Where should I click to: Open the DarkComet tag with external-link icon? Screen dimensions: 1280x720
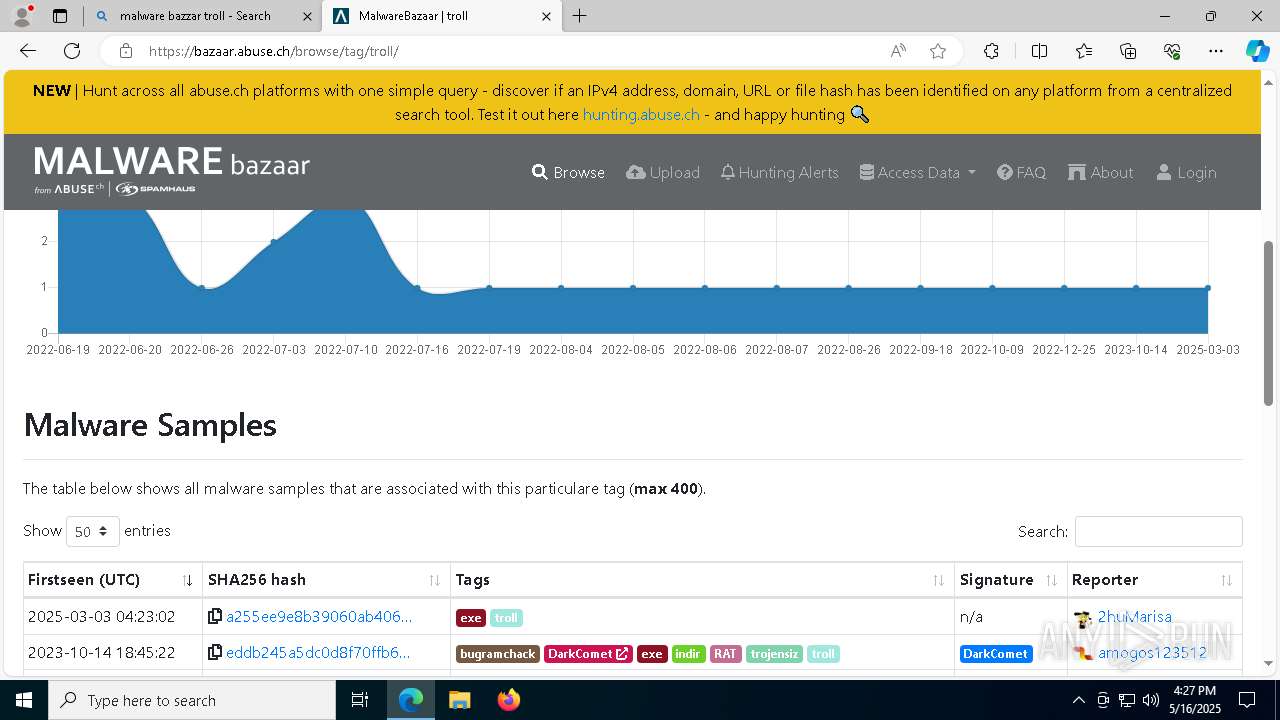(588, 654)
